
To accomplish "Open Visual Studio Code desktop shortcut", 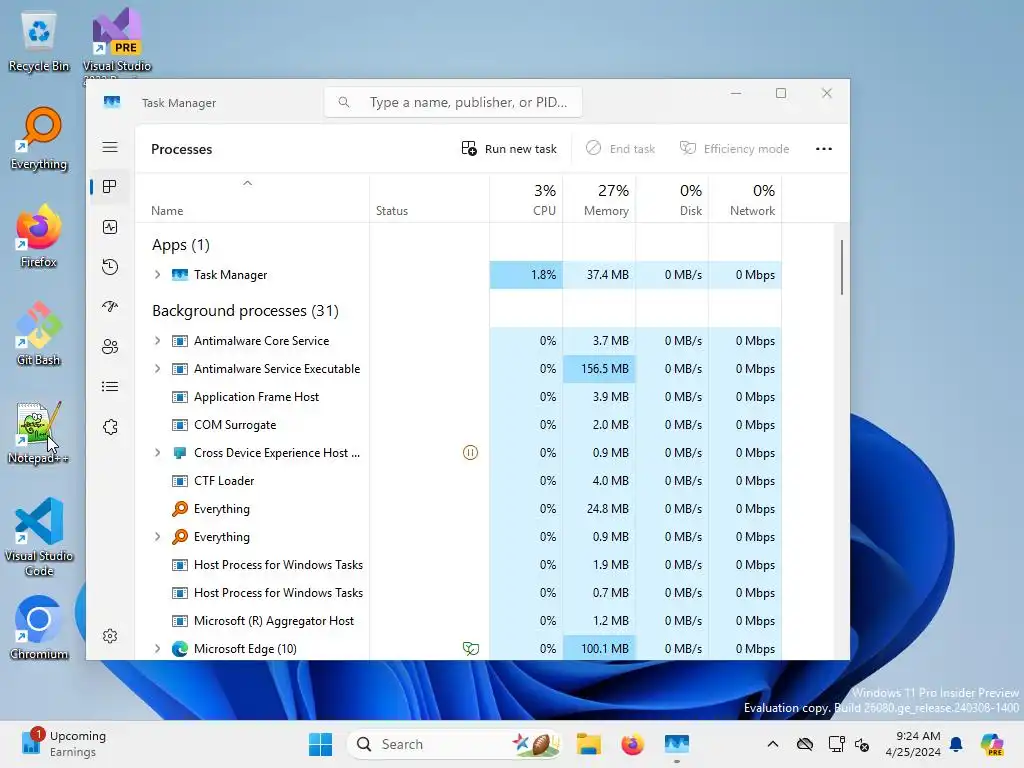I will pos(39,537).
